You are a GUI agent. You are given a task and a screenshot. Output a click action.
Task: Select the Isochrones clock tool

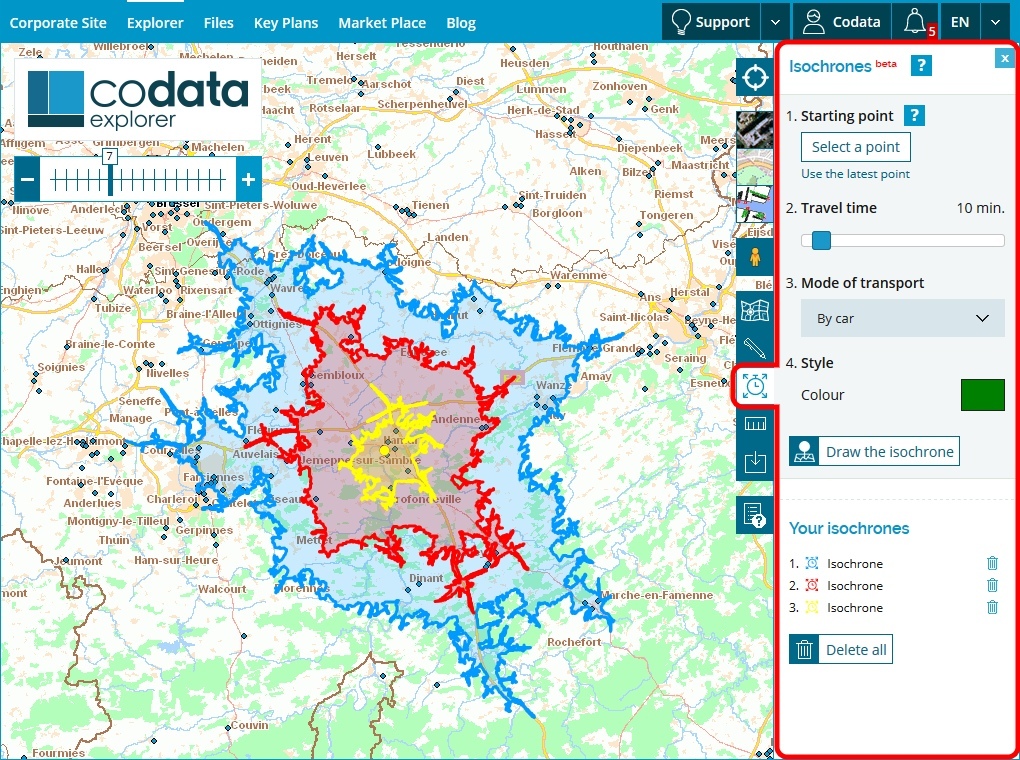pos(755,385)
